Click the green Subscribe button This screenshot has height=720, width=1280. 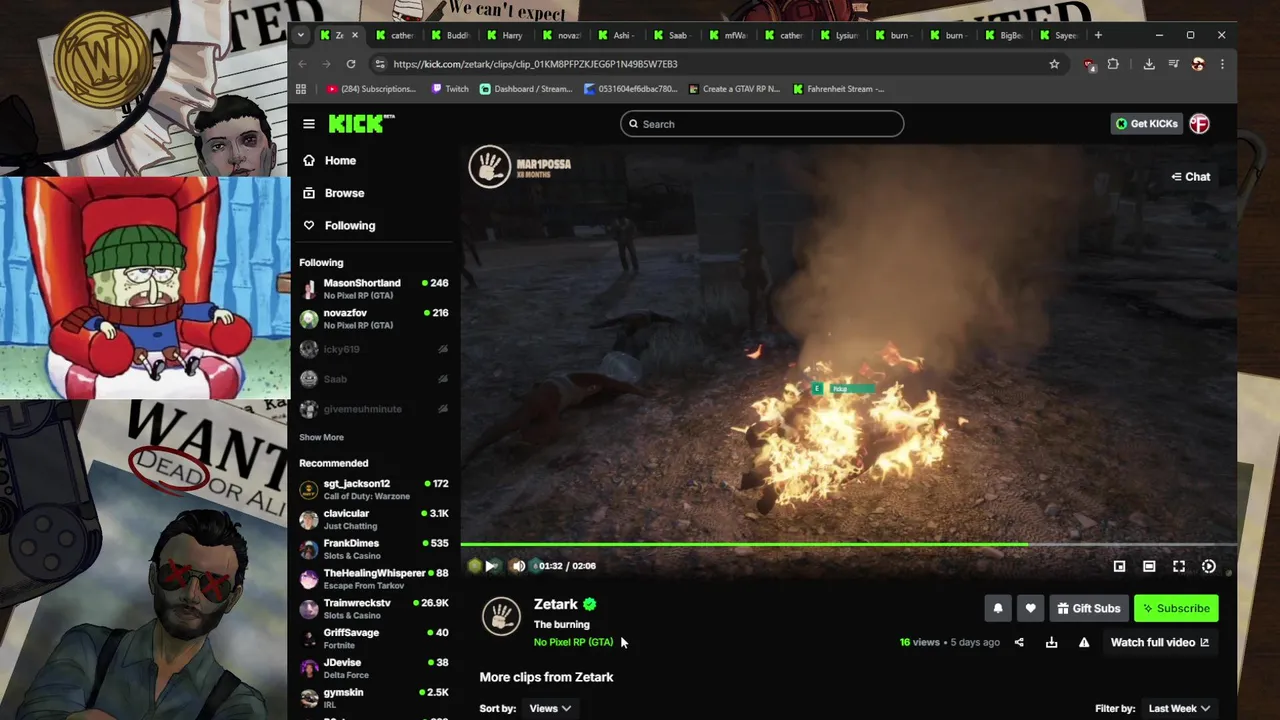tap(1176, 608)
